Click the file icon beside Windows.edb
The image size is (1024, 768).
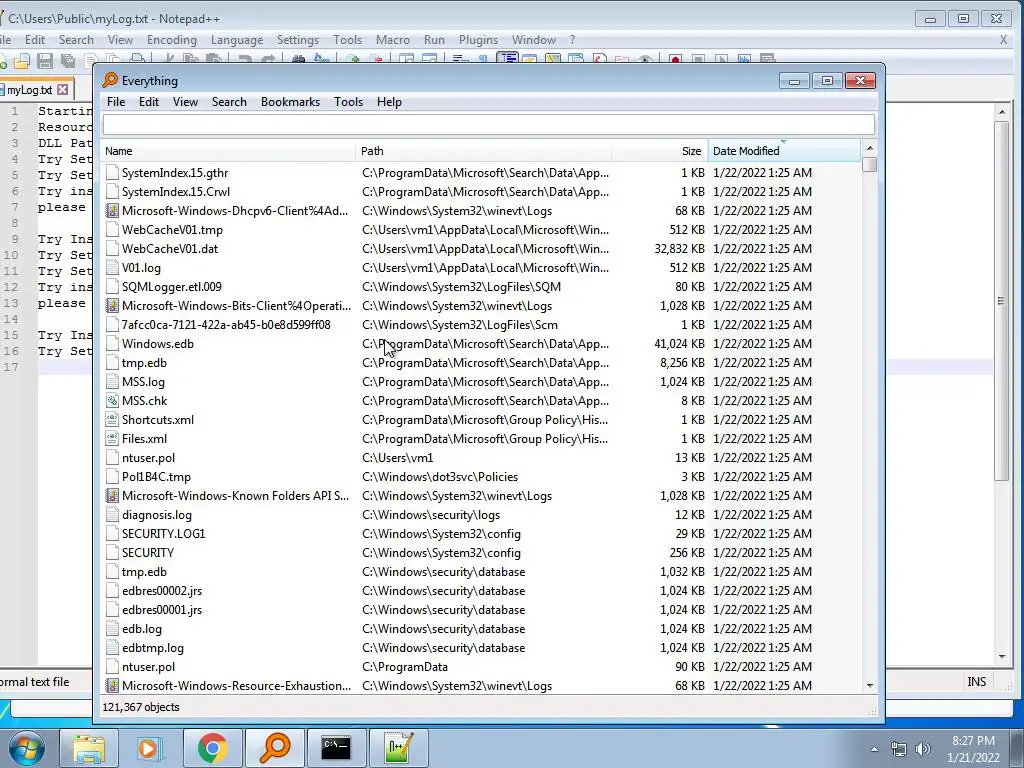coord(112,344)
